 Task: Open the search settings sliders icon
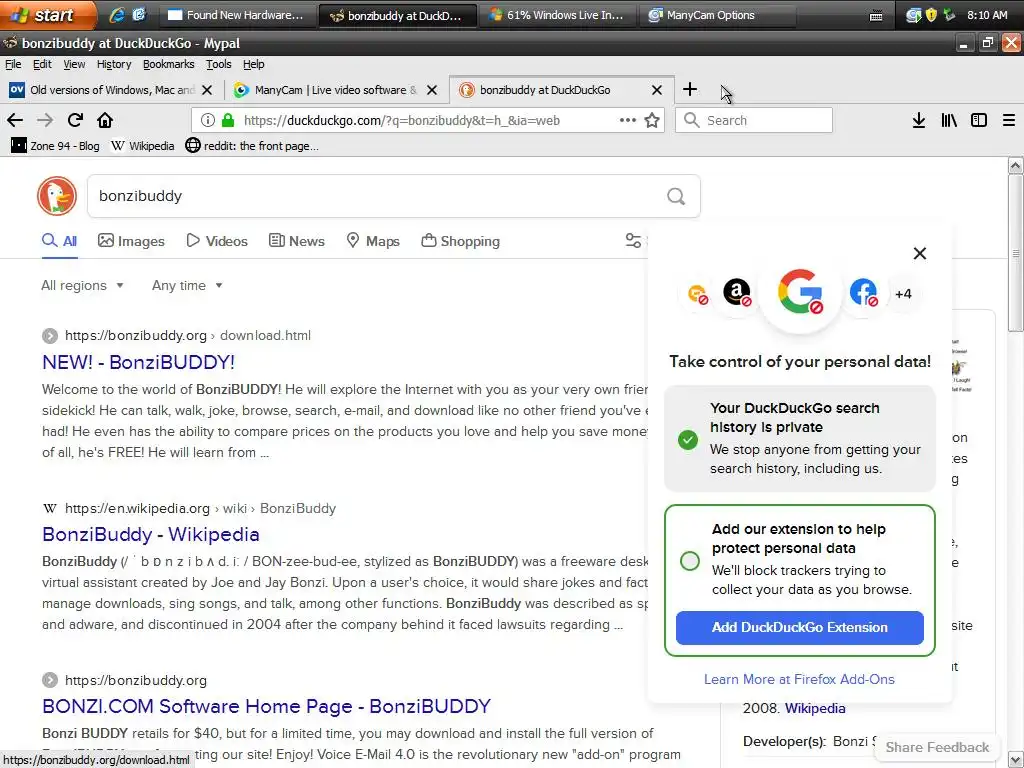click(633, 241)
